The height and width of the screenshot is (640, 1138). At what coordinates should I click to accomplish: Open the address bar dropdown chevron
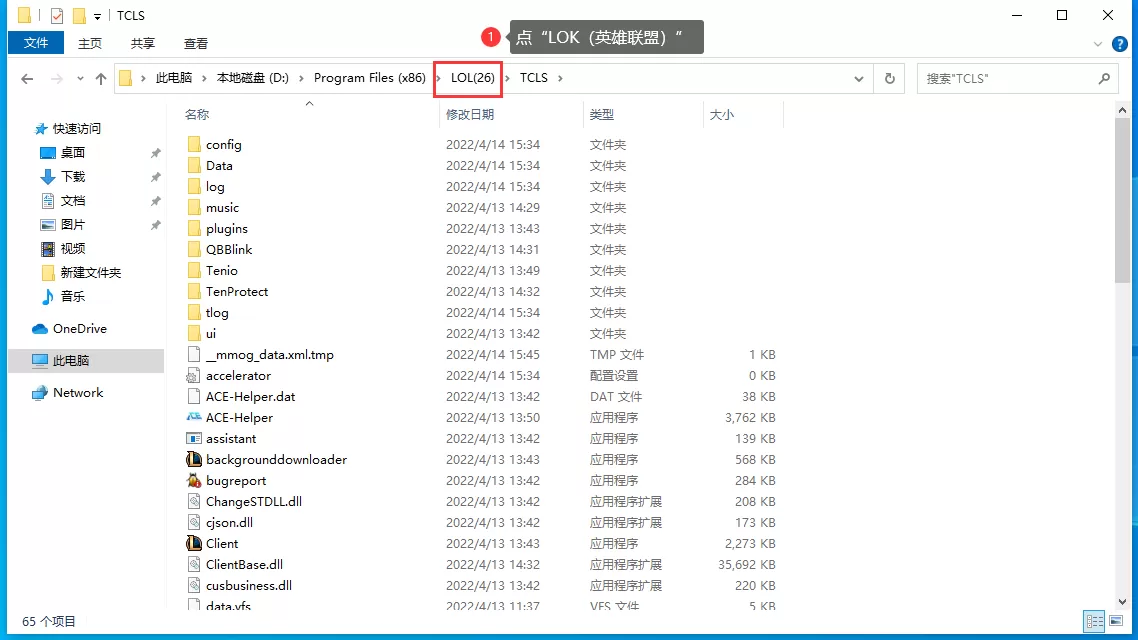(x=858, y=78)
